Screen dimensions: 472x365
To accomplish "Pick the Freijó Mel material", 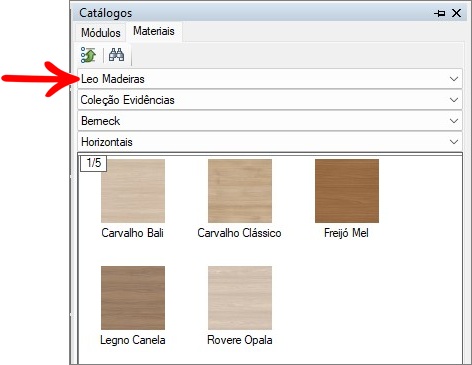I will pos(347,191).
